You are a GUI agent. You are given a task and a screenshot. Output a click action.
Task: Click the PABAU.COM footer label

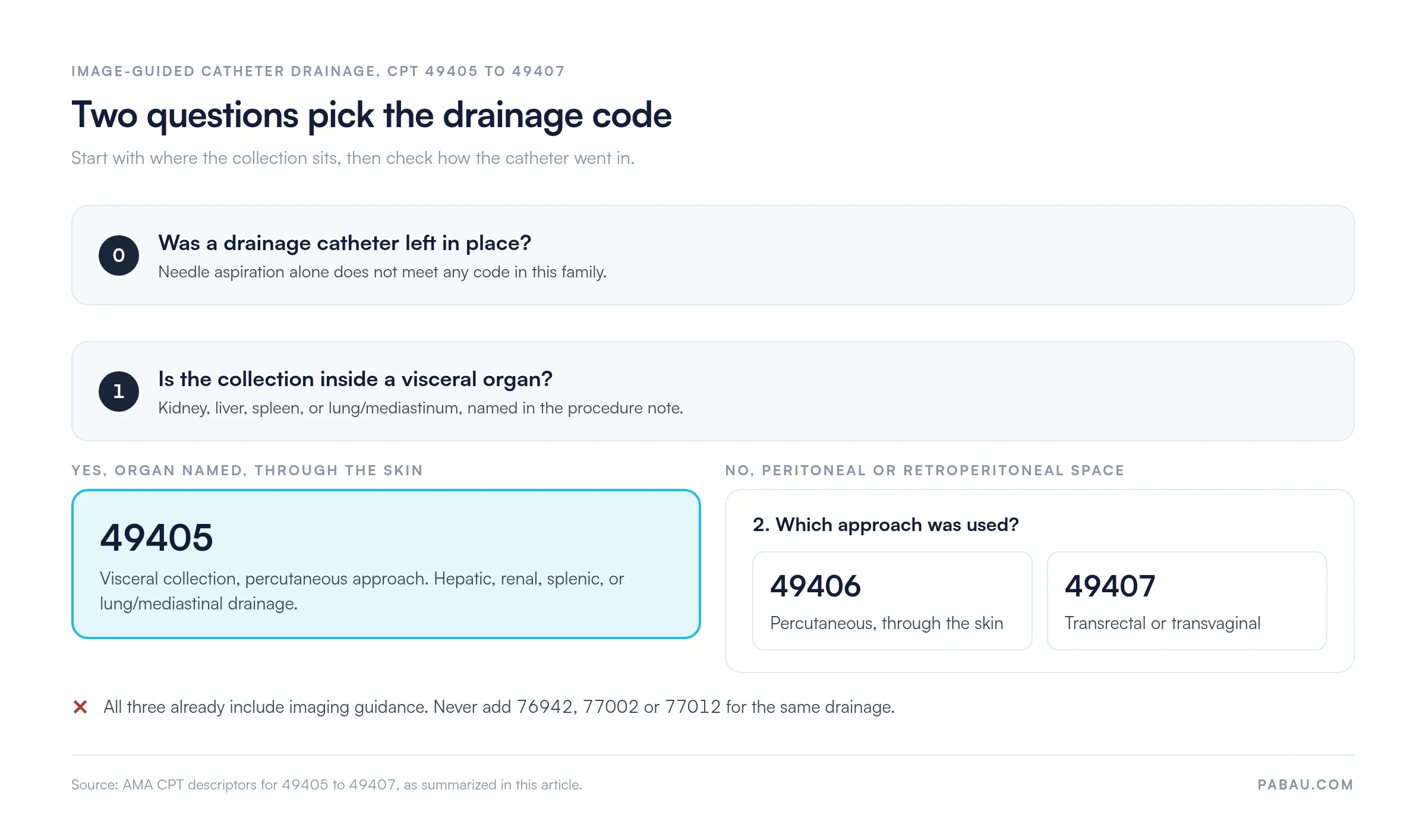coord(1305,785)
